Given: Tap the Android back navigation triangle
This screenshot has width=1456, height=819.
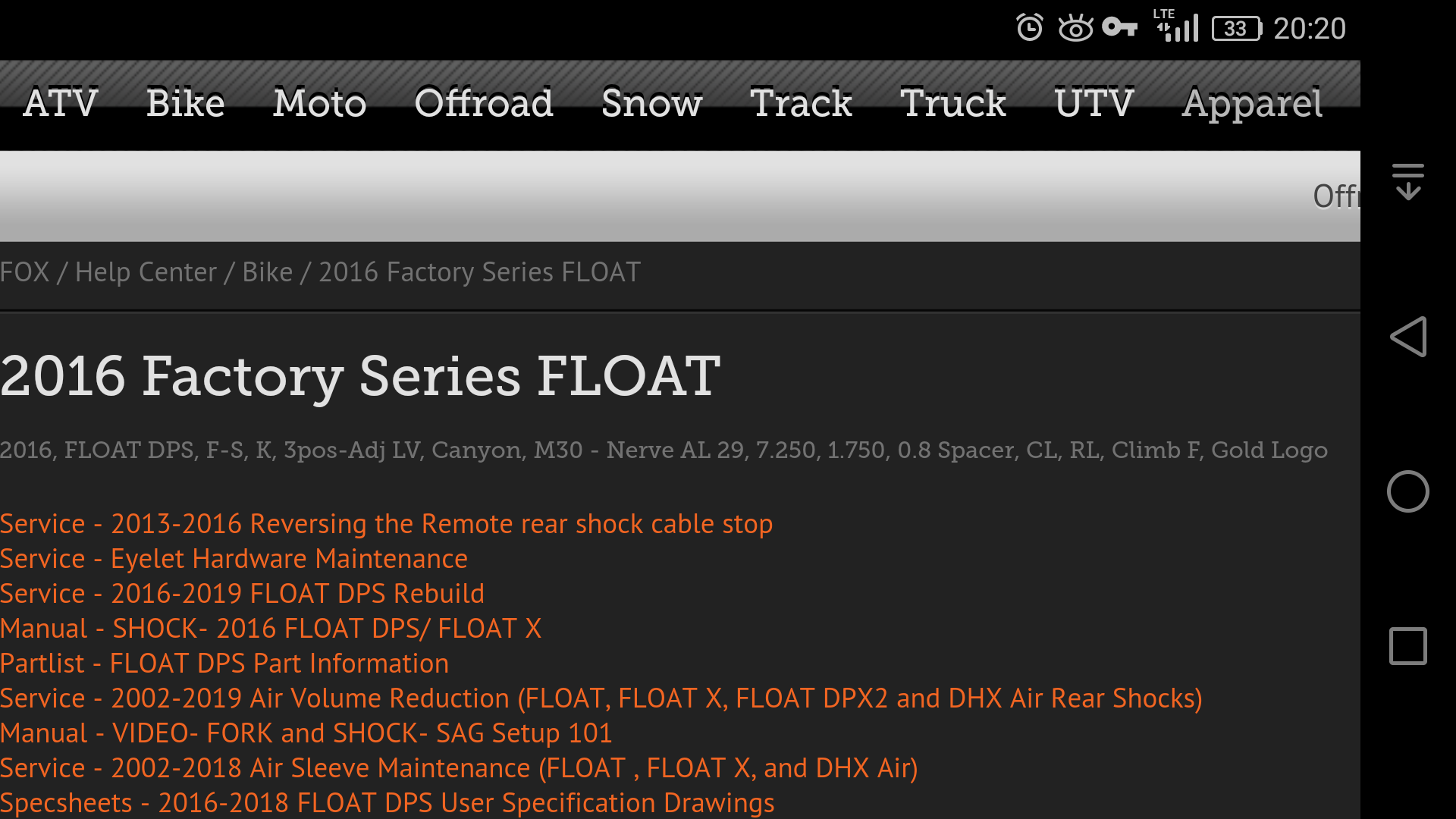Looking at the screenshot, I should [x=1408, y=337].
